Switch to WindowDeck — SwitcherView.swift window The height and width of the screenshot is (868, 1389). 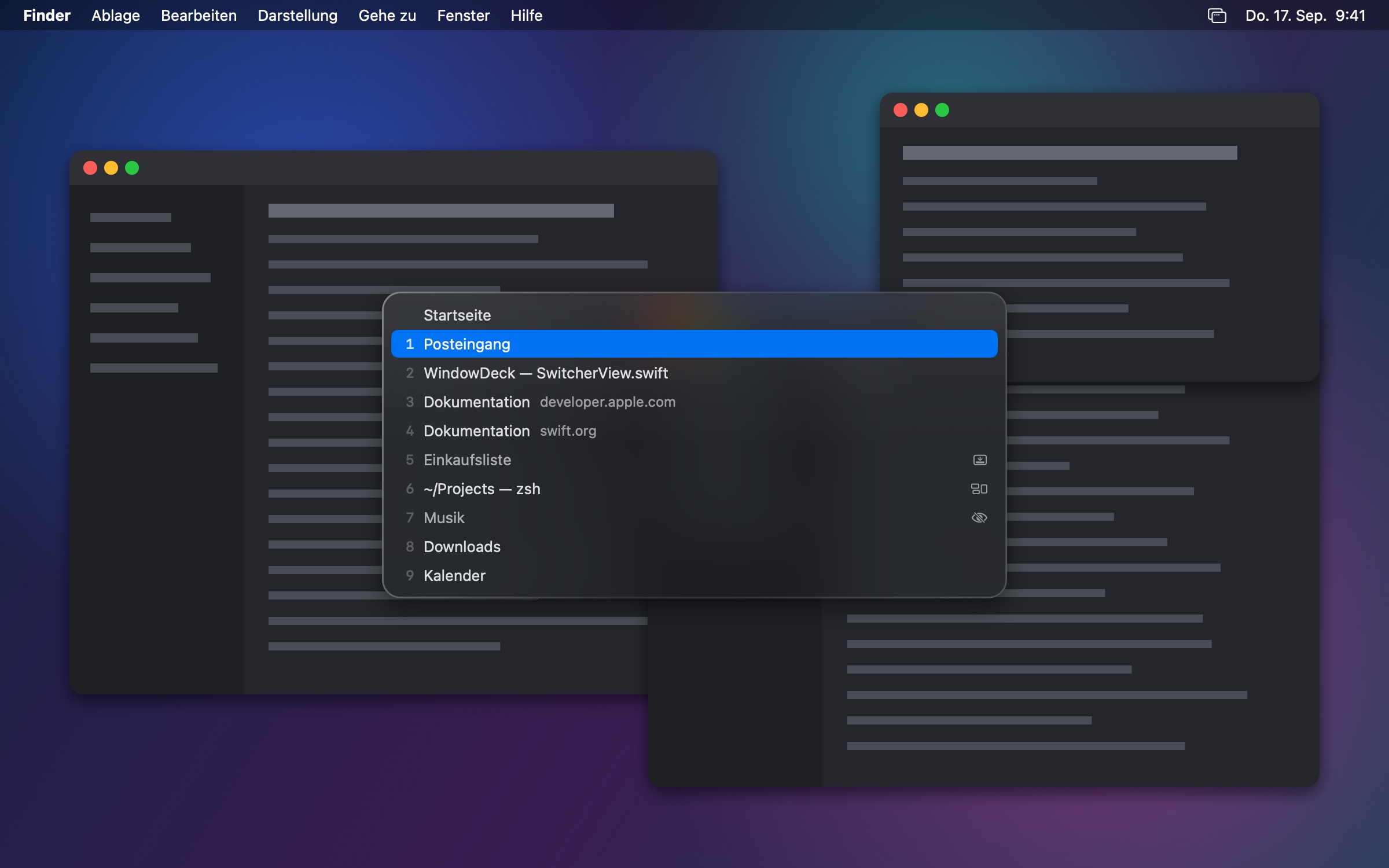(694, 373)
